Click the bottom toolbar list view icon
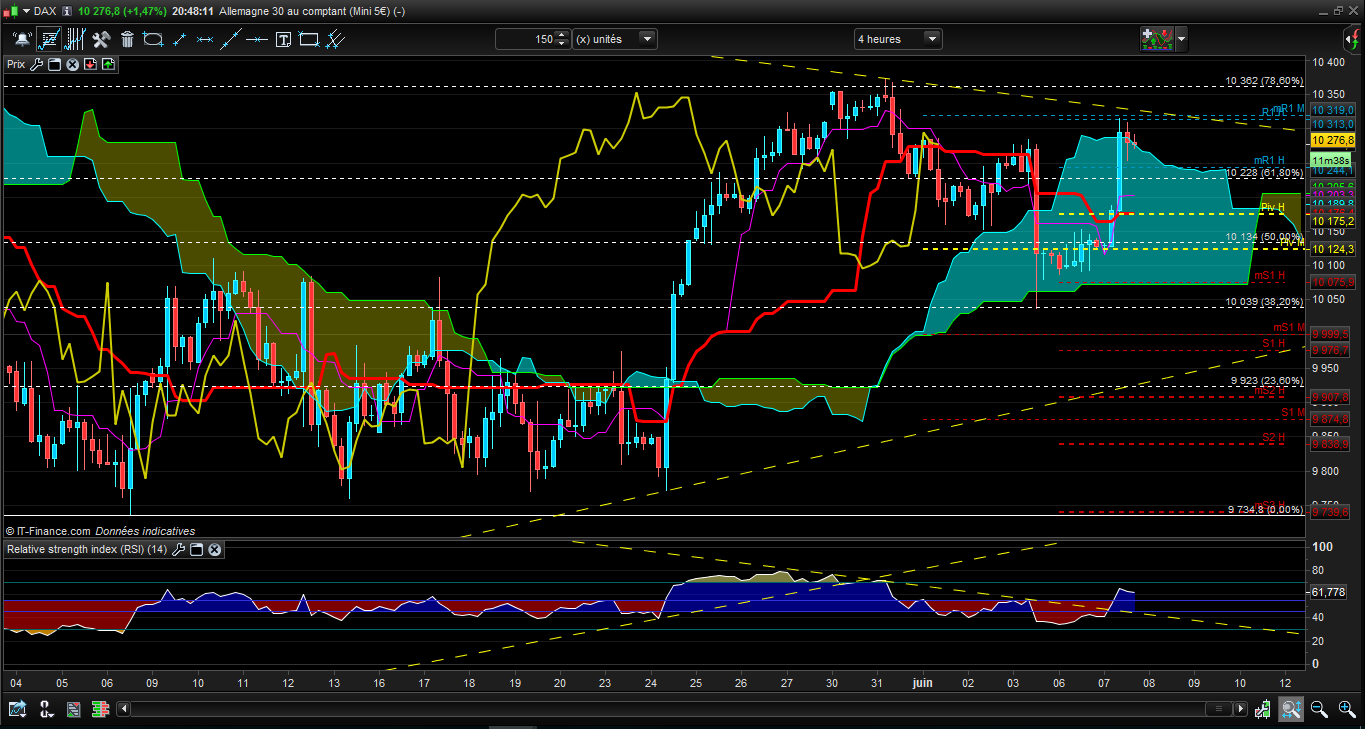 pos(72,709)
